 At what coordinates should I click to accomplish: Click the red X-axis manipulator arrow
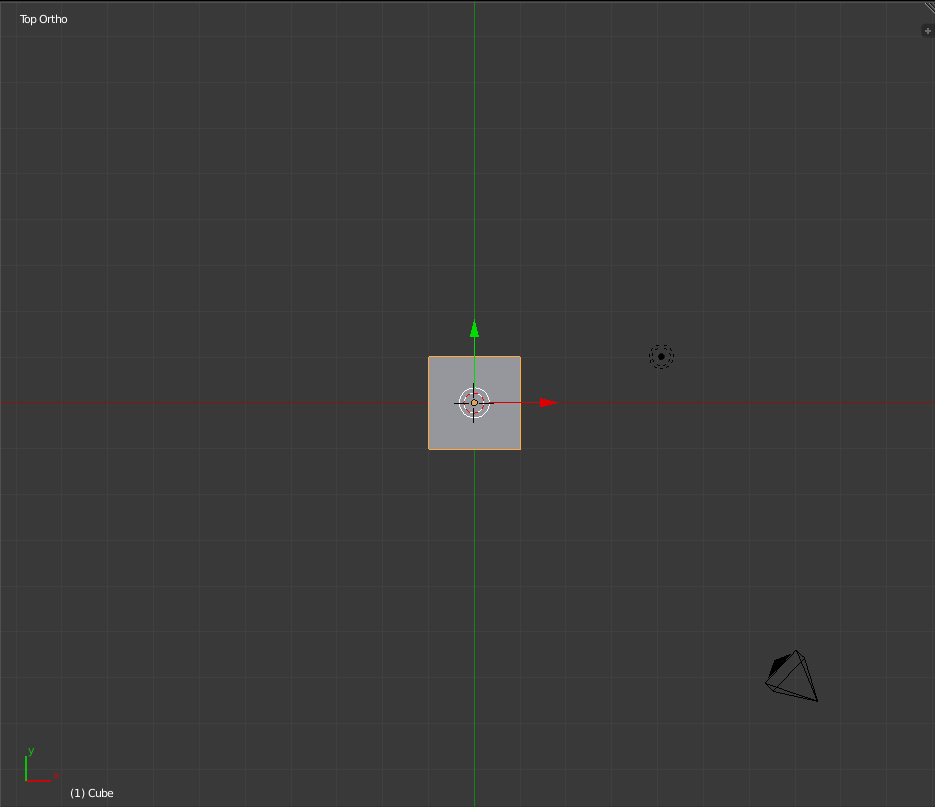(x=549, y=403)
